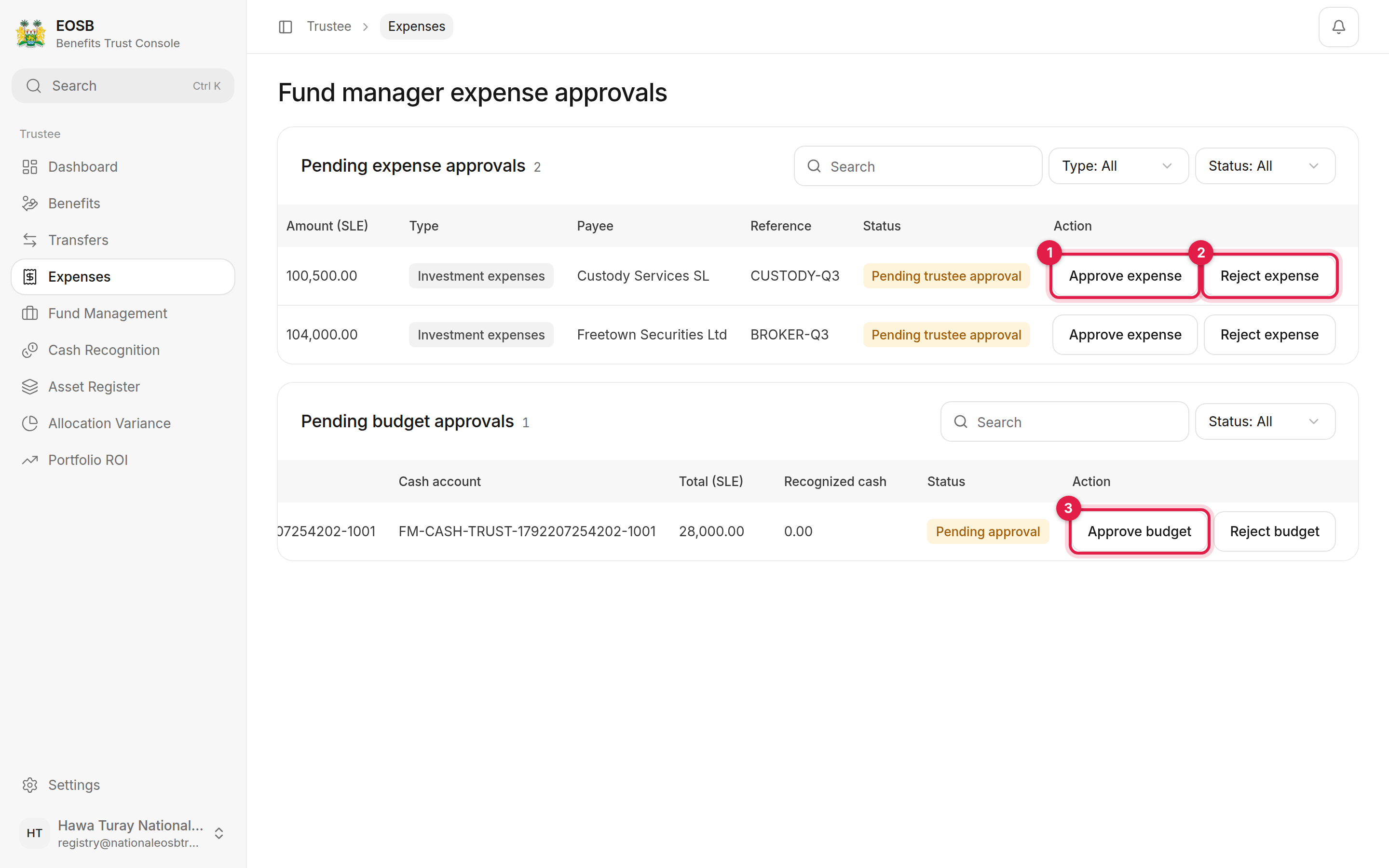Viewport: 1389px width, 868px height.
Task: Open budget approvals Status: All dropdown
Action: point(1265,422)
